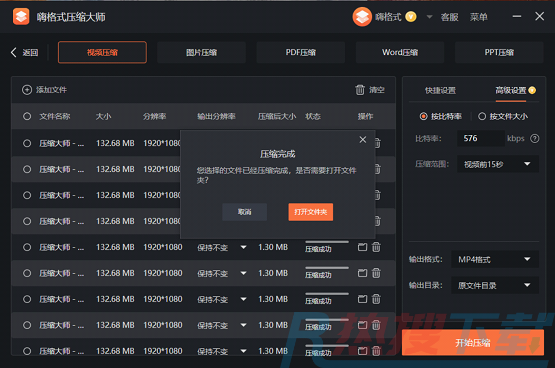The height and width of the screenshot is (368, 555).
Task: Open output folder icon in ninth file row
Action: (x=362, y=351)
